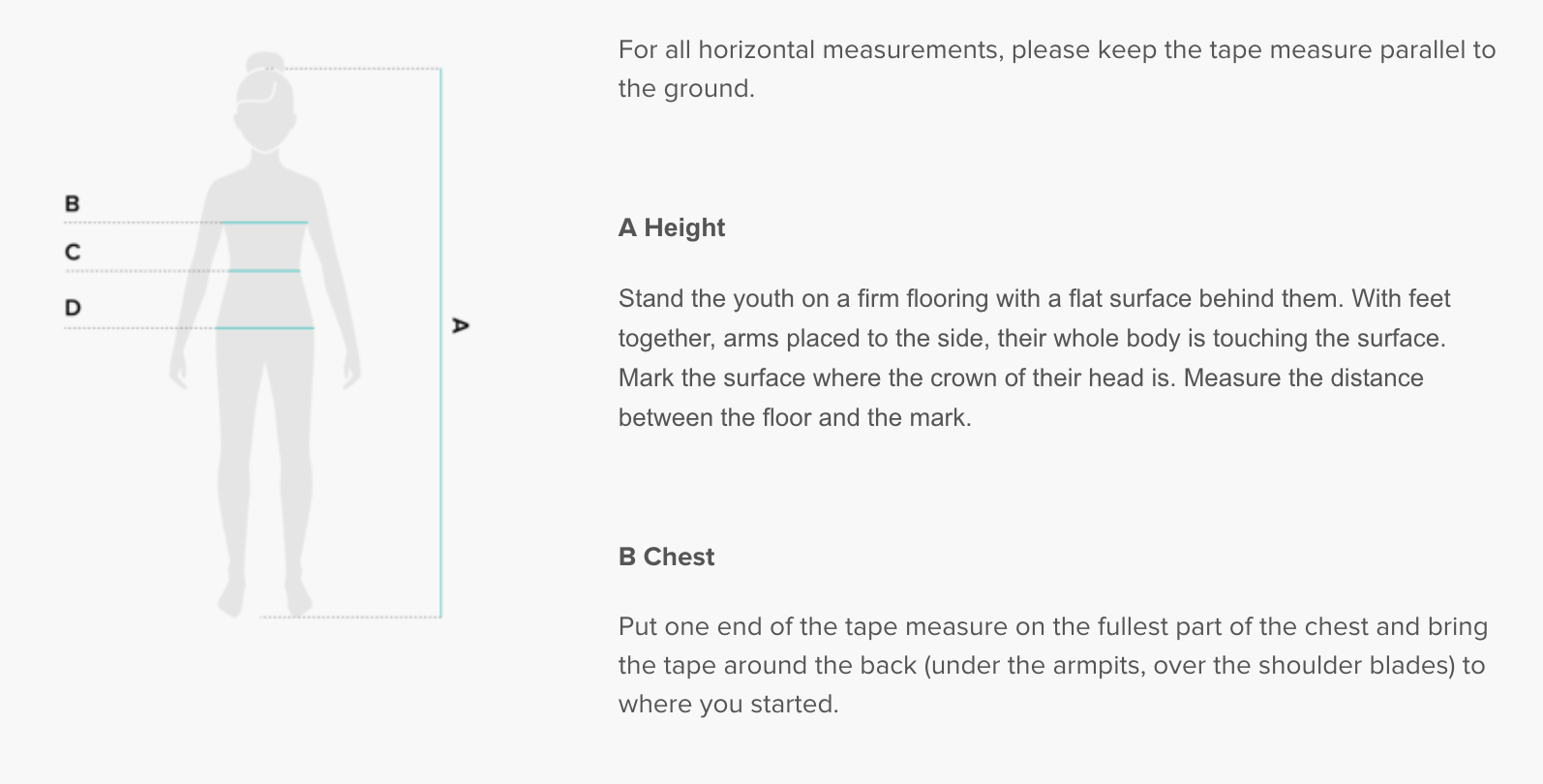Click the feet of the body silhouette

pyautogui.click(x=263, y=595)
